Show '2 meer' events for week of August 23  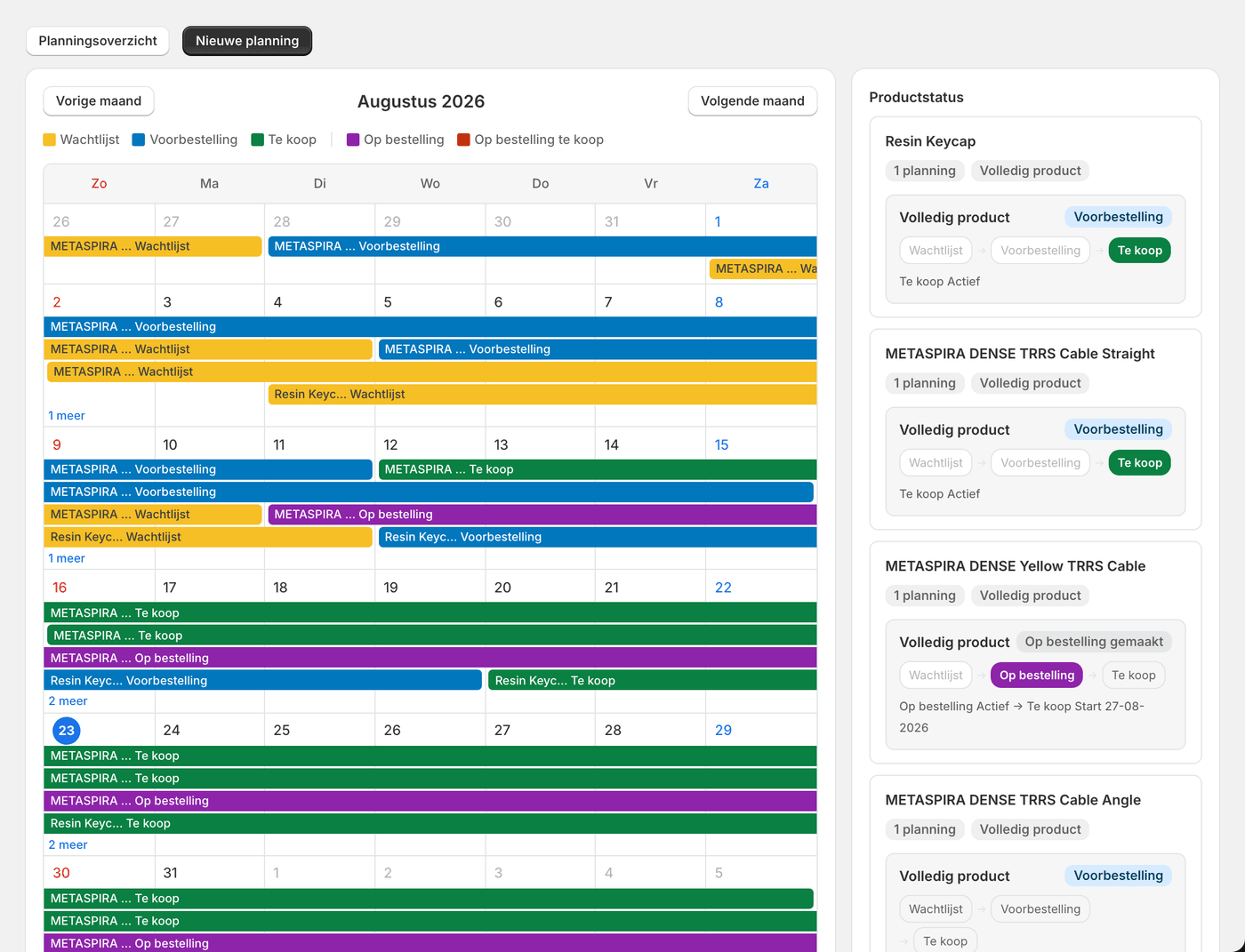(x=68, y=845)
